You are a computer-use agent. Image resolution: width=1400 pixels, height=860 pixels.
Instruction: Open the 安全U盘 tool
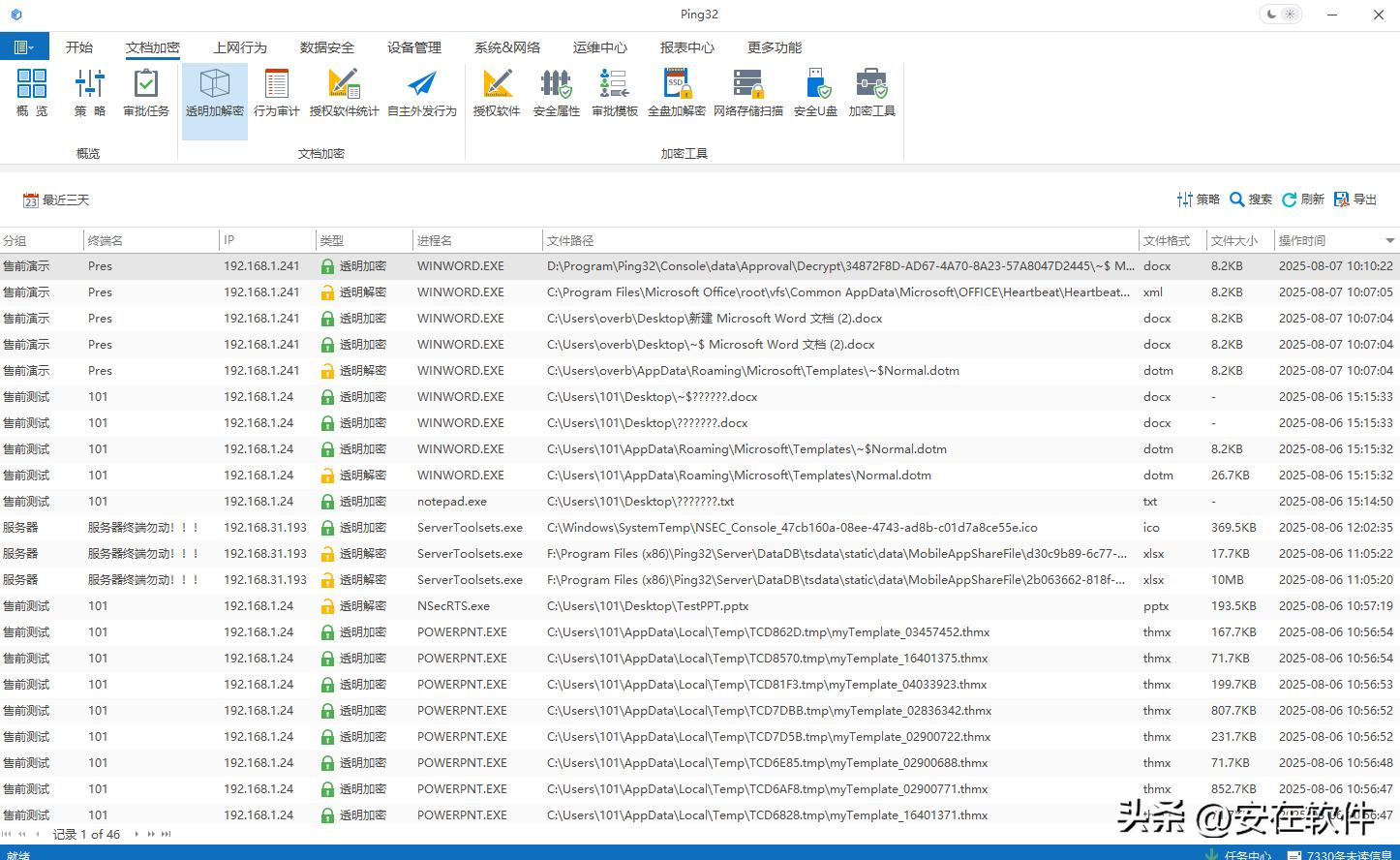[815, 94]
